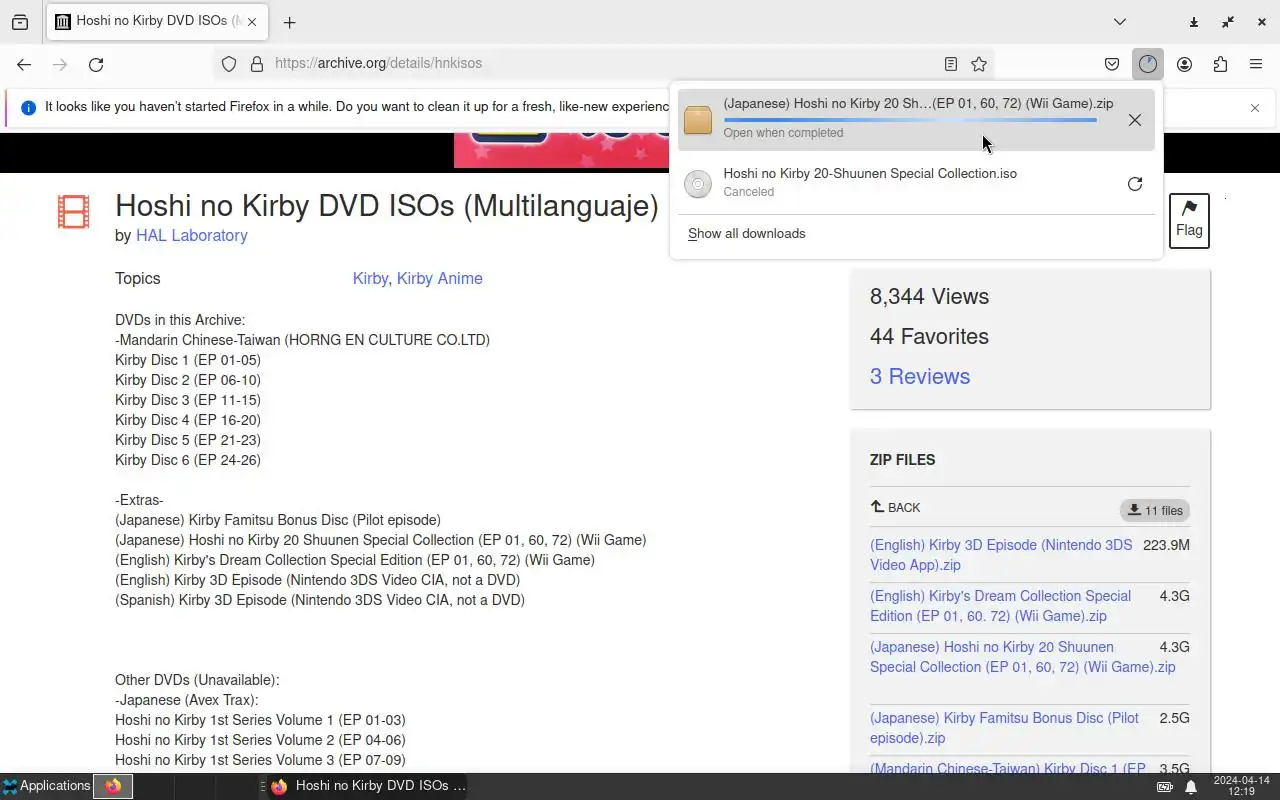Download Japanese Kirby Famitsu Bonus Disc zip
Viewport: 1280px width, 800px height.
coord(1004,728)
